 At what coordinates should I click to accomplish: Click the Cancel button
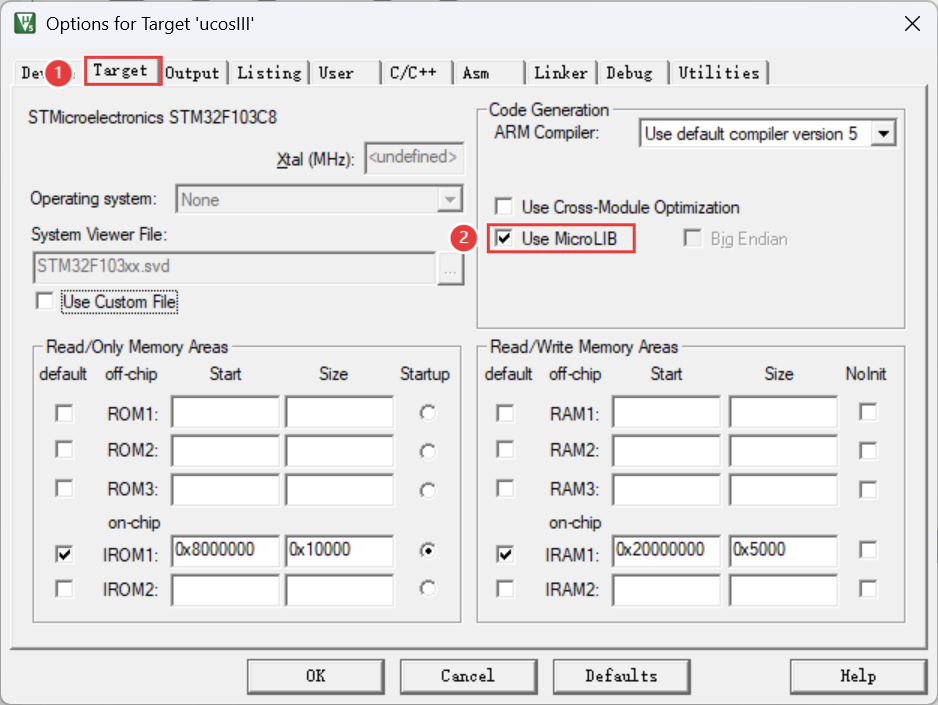468,676
